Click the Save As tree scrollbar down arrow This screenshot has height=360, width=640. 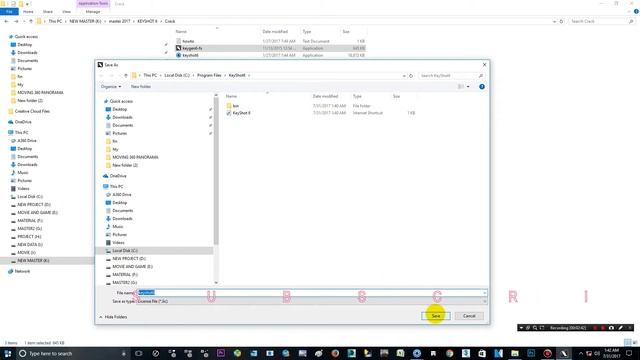click(216, 282)
